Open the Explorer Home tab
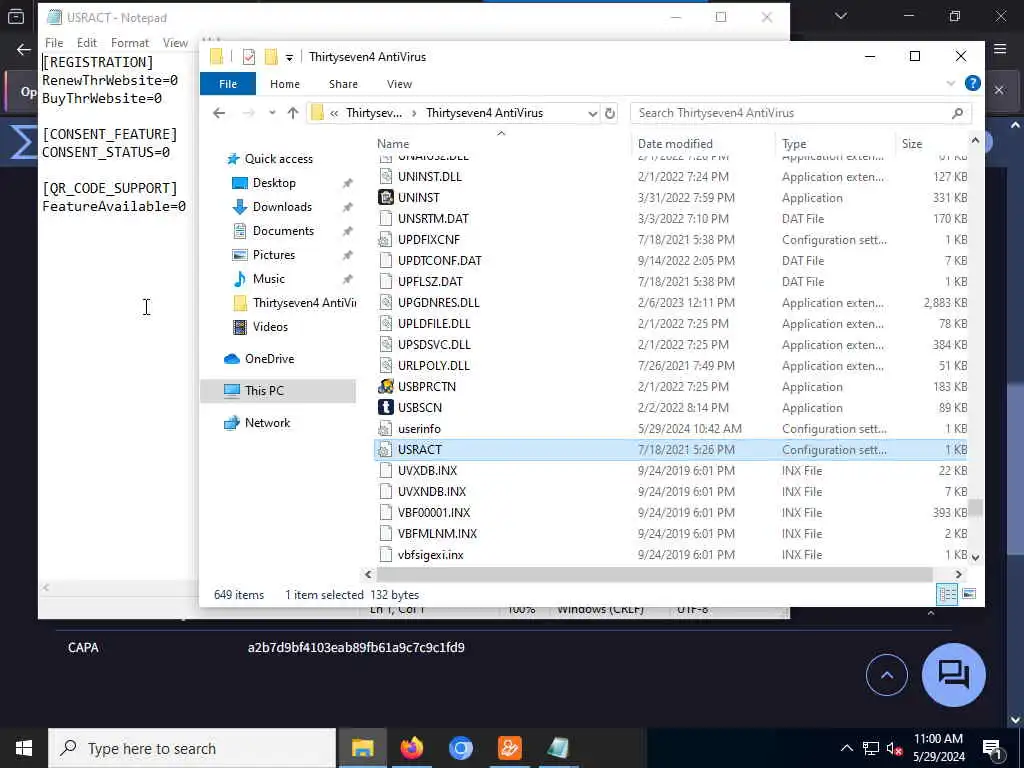1024x768 pixels. (x=285, y=84)
